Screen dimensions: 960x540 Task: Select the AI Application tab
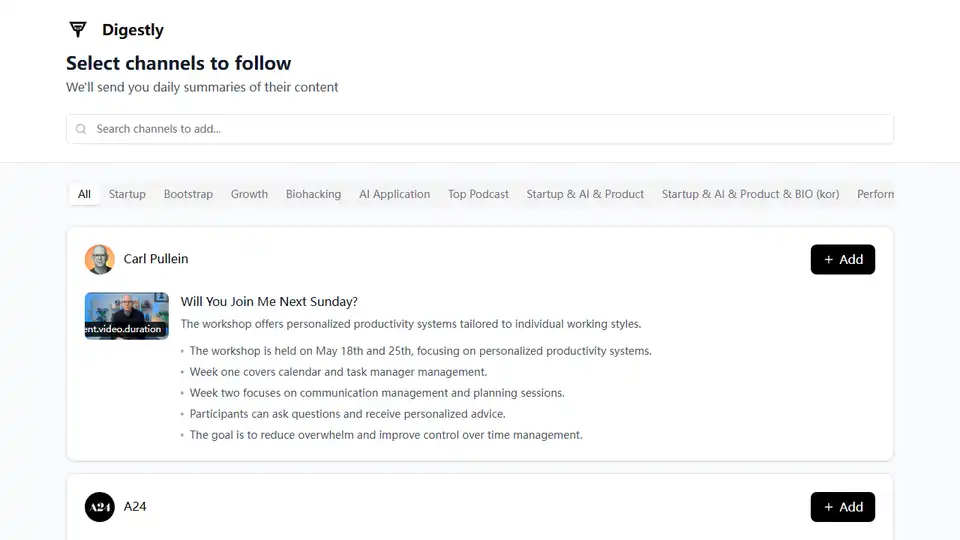click(x=394, y=194)
